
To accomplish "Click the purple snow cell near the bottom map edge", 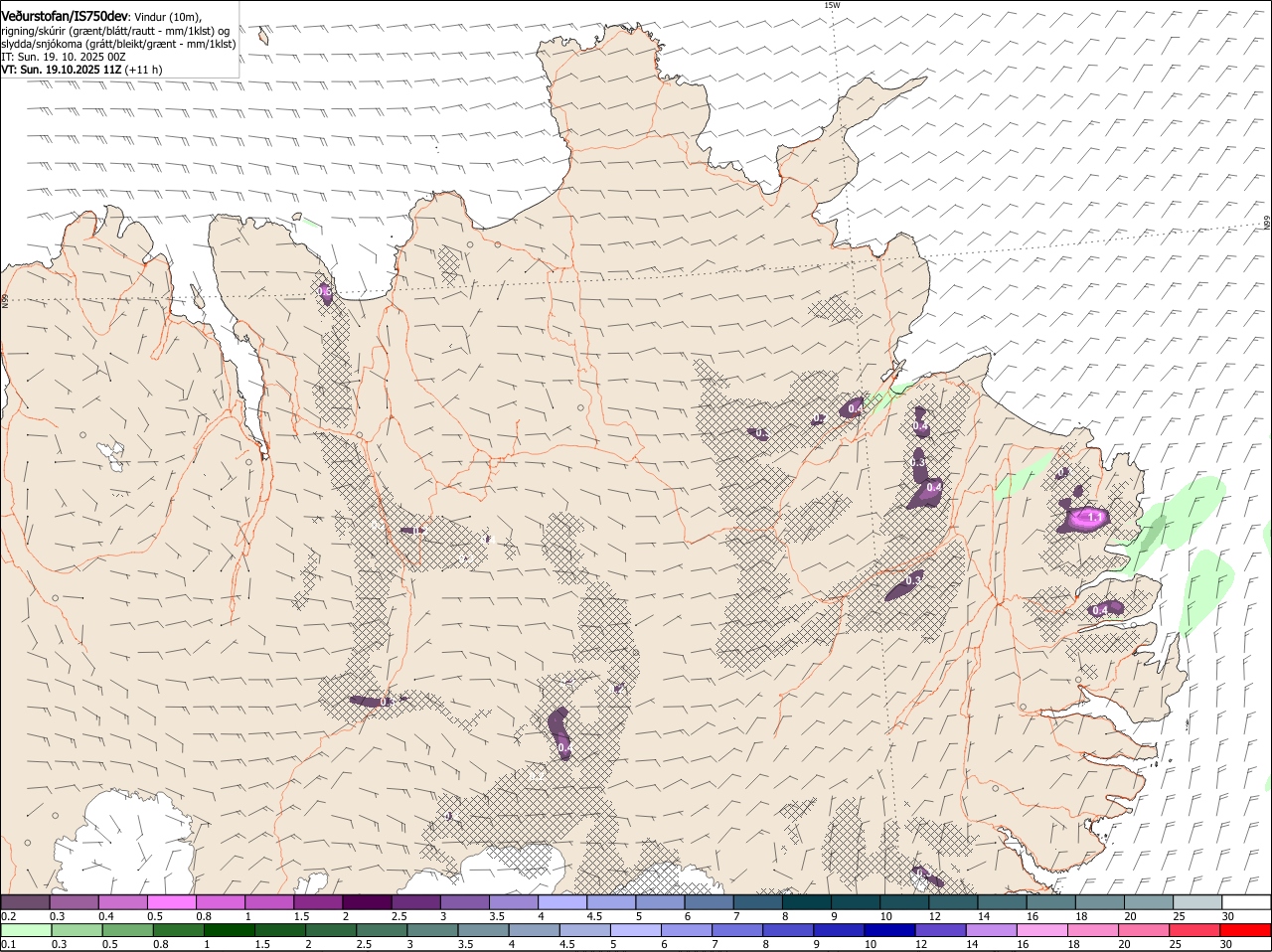I will tap(927, 875).
